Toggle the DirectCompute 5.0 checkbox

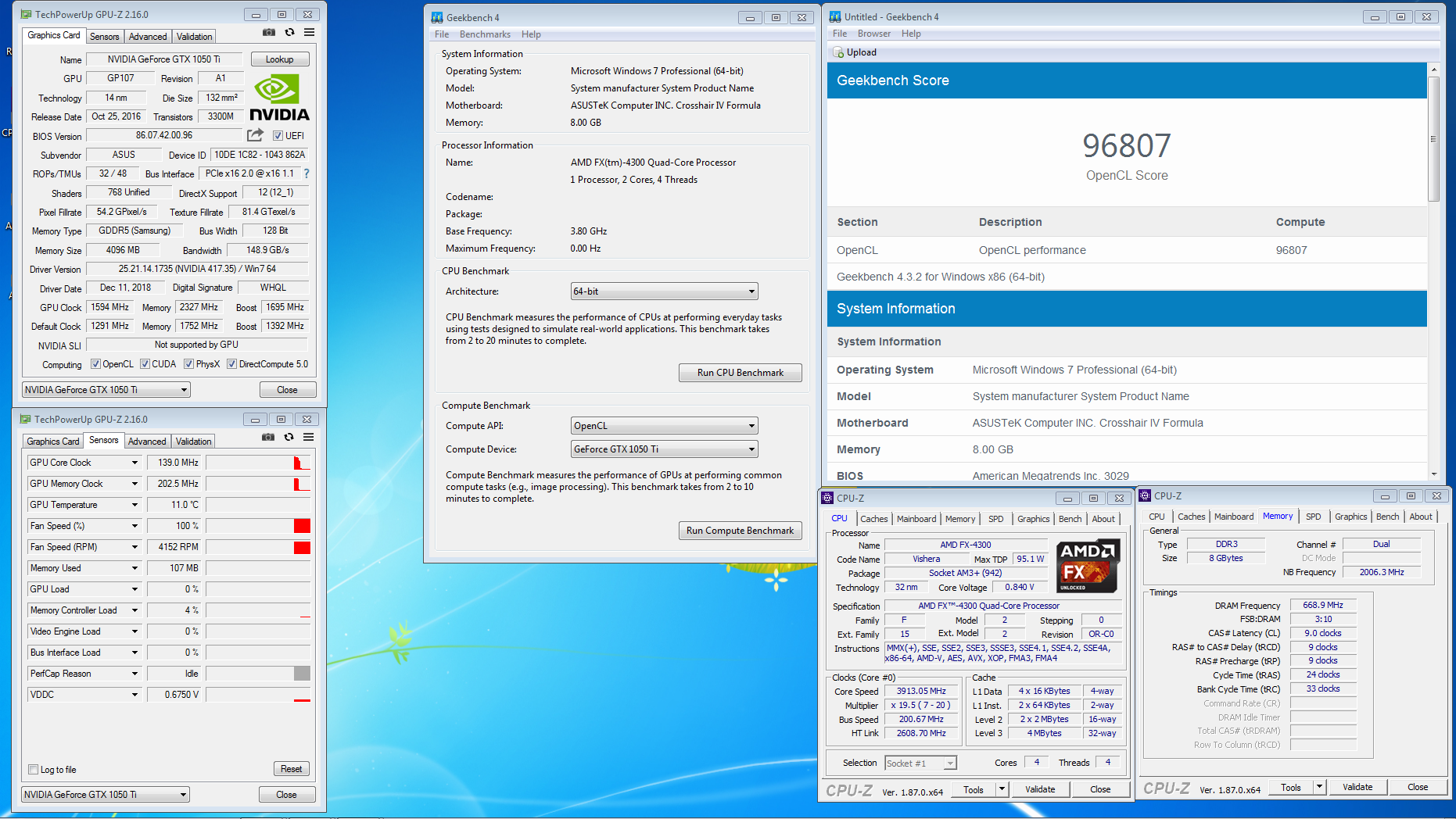(x=231, y=364)
